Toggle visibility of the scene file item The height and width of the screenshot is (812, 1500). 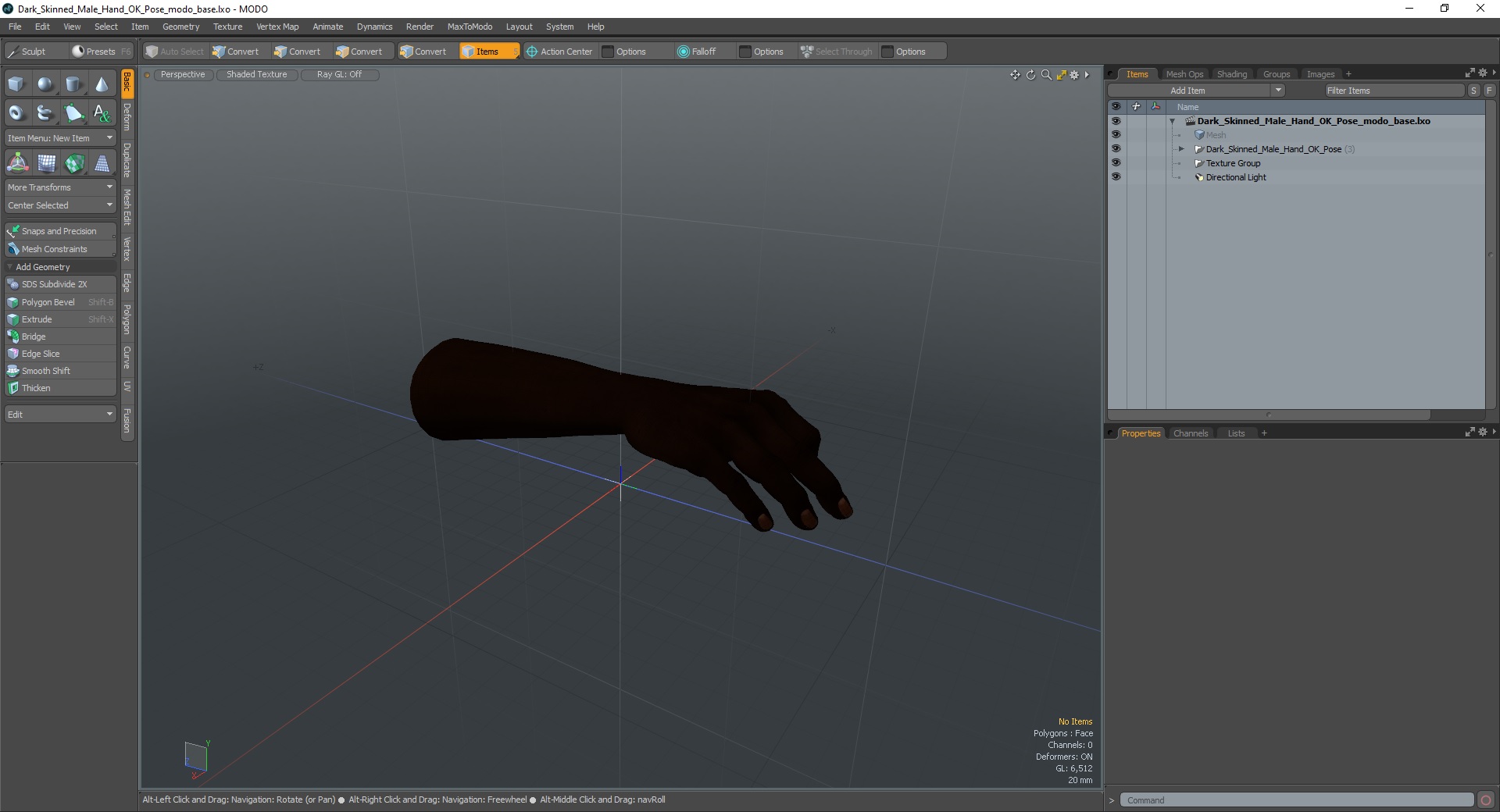pos(1116,121)
